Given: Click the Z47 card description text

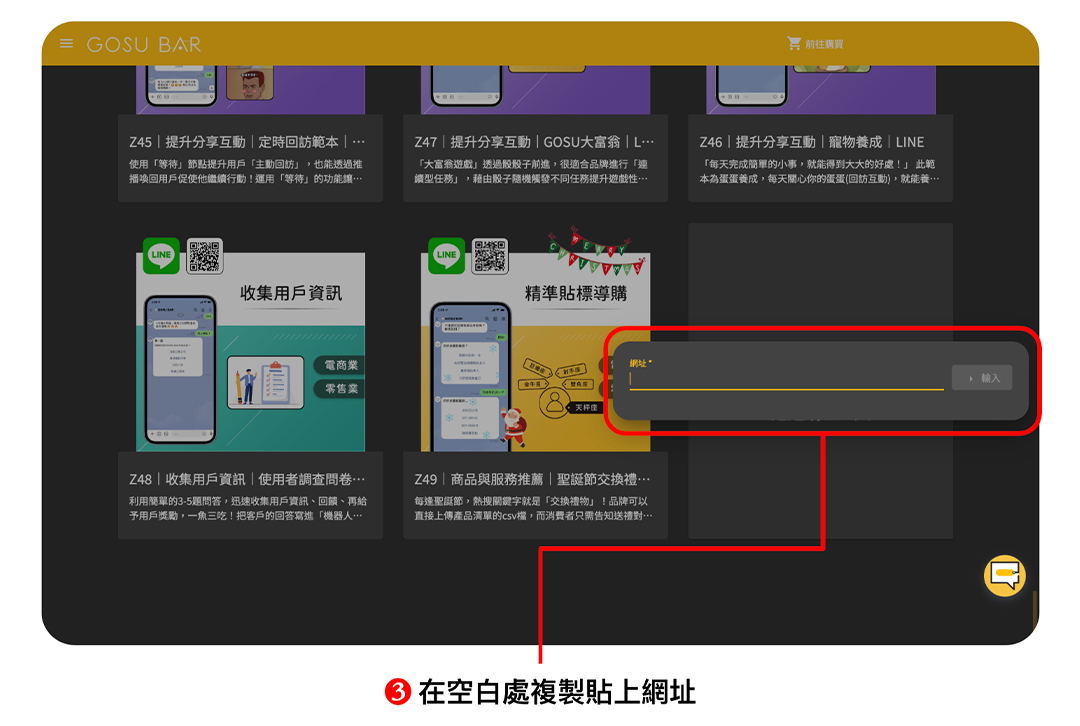Looking at the screenshot, I should pyautogui.click(x=531, y=172).
